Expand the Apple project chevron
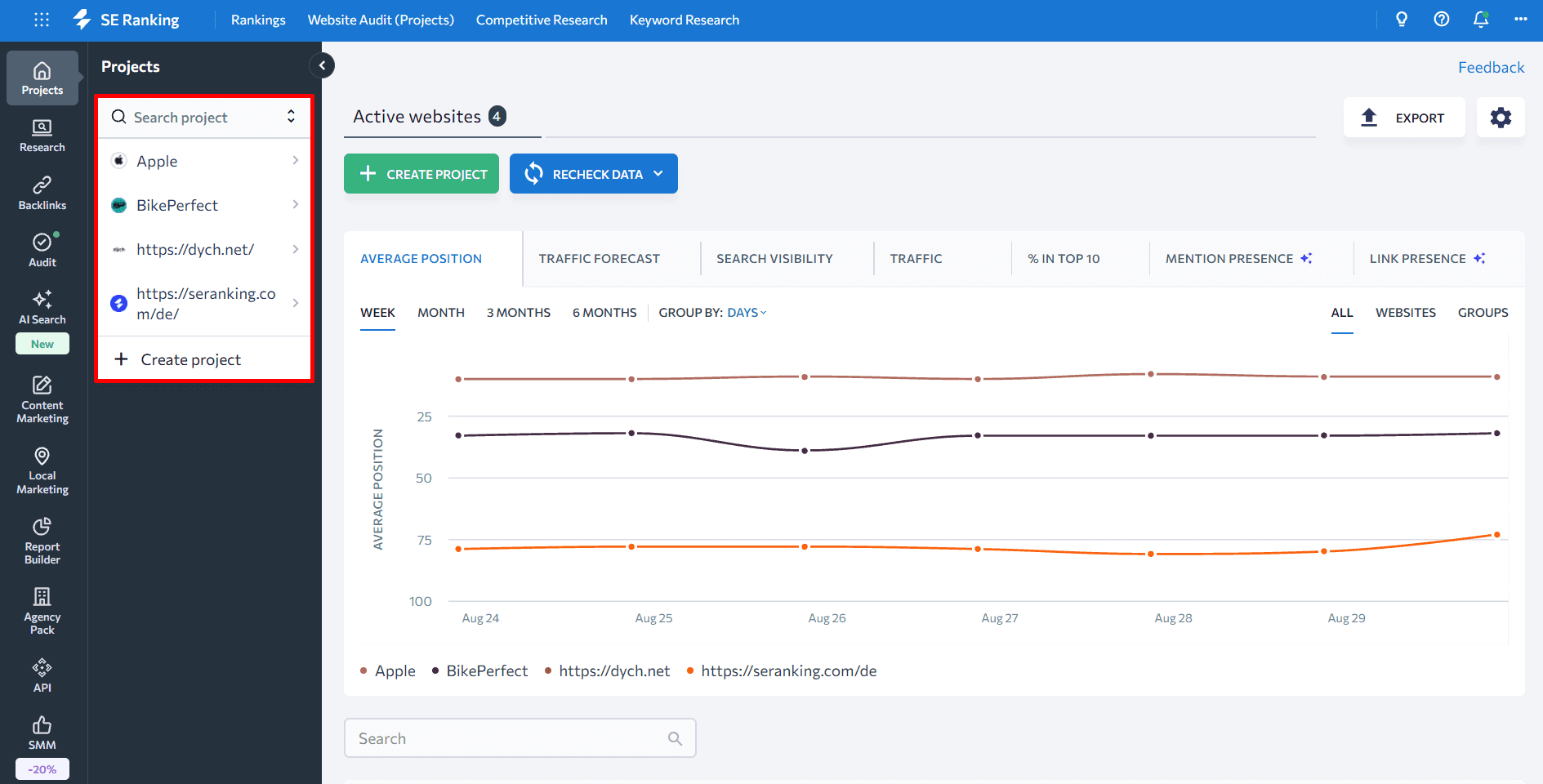Image resolution: width=1543 pixels, height=784 pixels. 296,161
